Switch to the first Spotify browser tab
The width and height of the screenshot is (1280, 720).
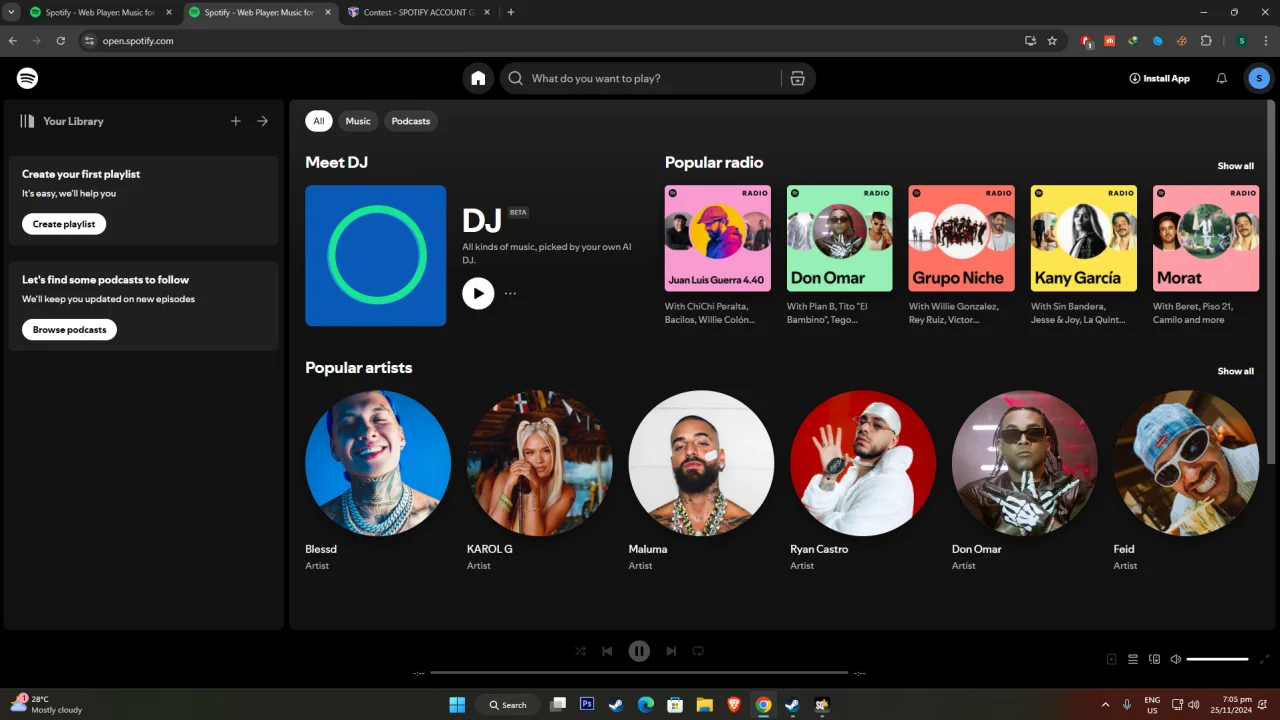click(100, 12)
